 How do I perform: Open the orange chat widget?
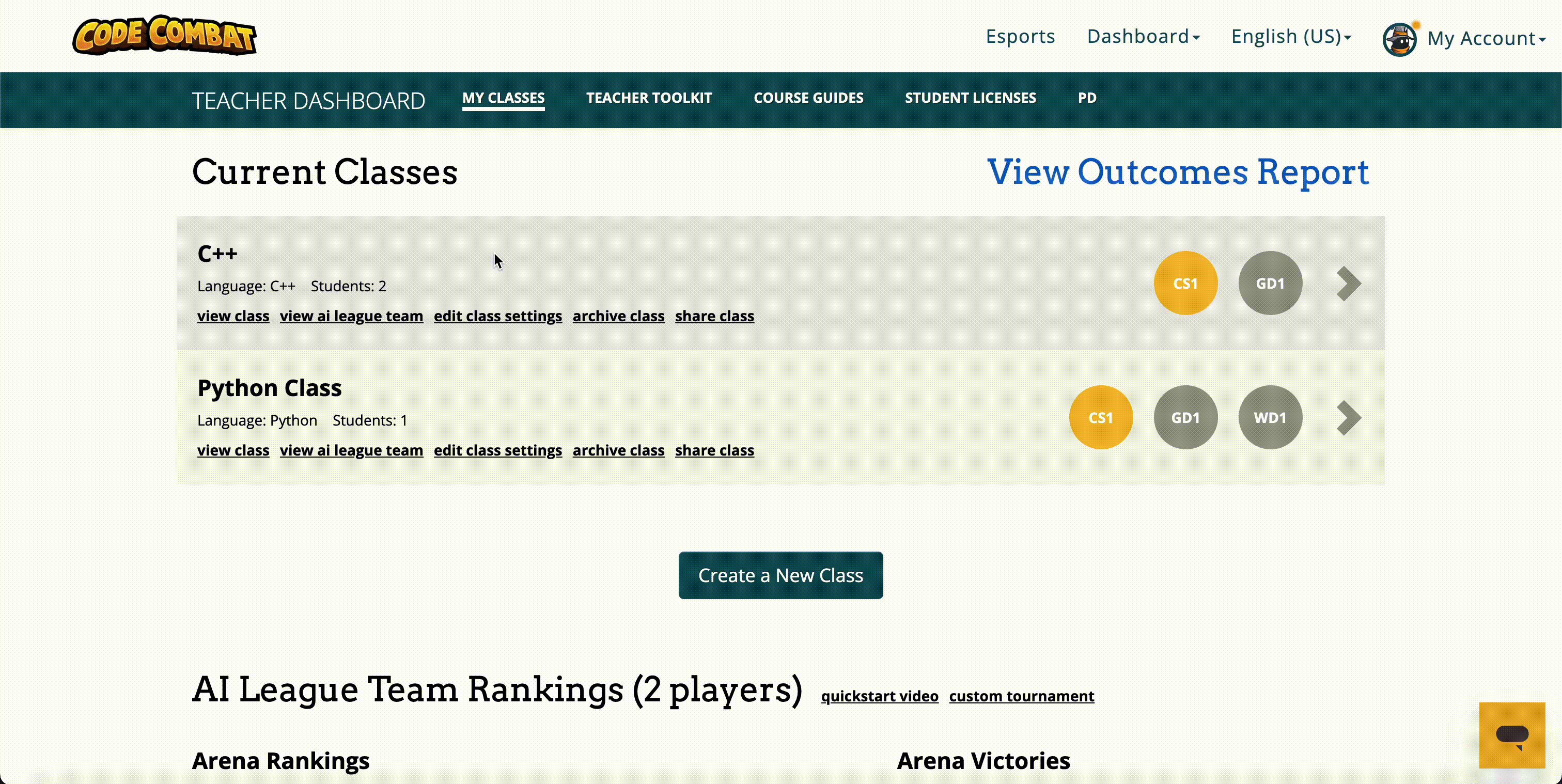[1512, 735]
